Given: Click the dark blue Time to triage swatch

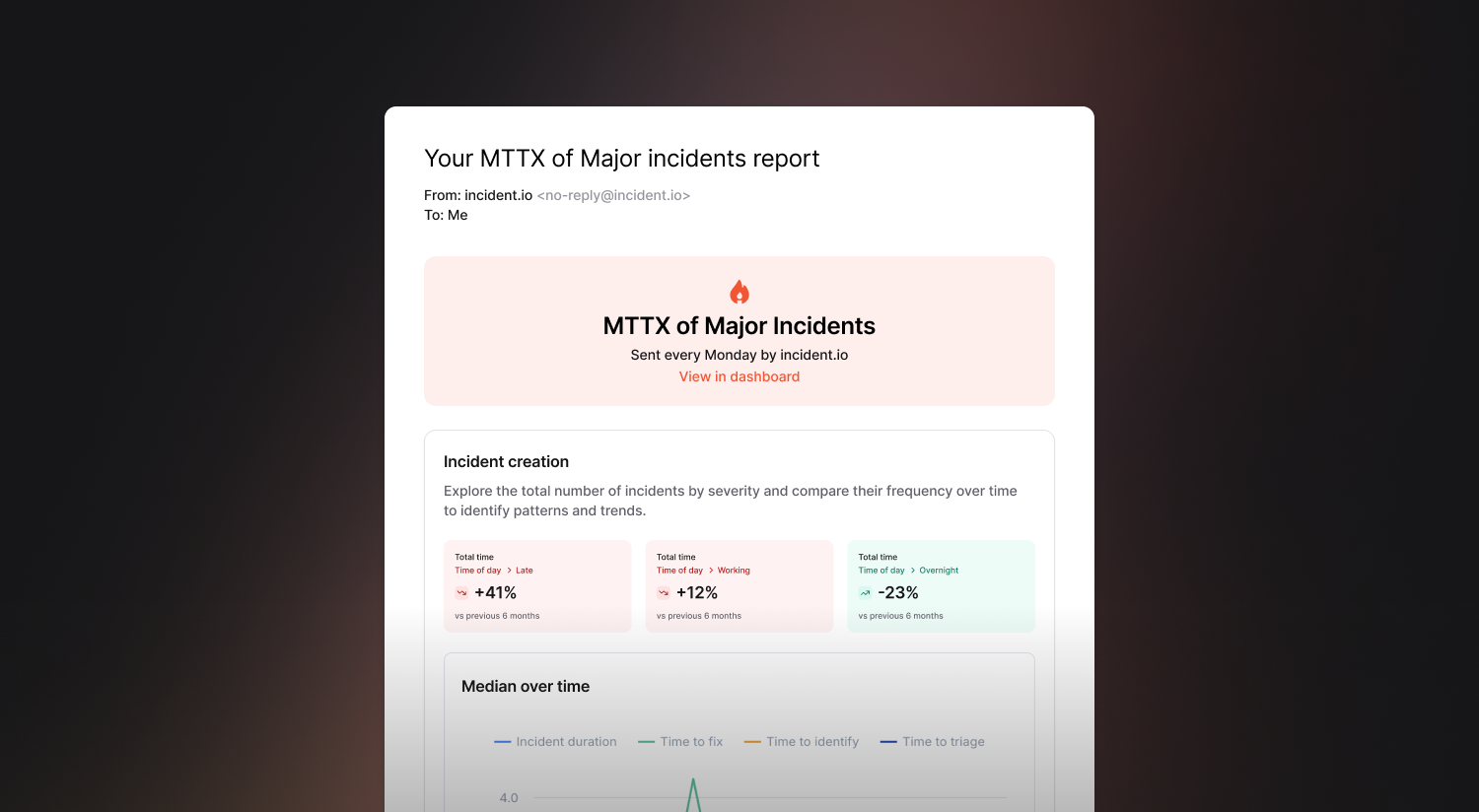Looking at the screenshot, I should (x=888, y=742).
